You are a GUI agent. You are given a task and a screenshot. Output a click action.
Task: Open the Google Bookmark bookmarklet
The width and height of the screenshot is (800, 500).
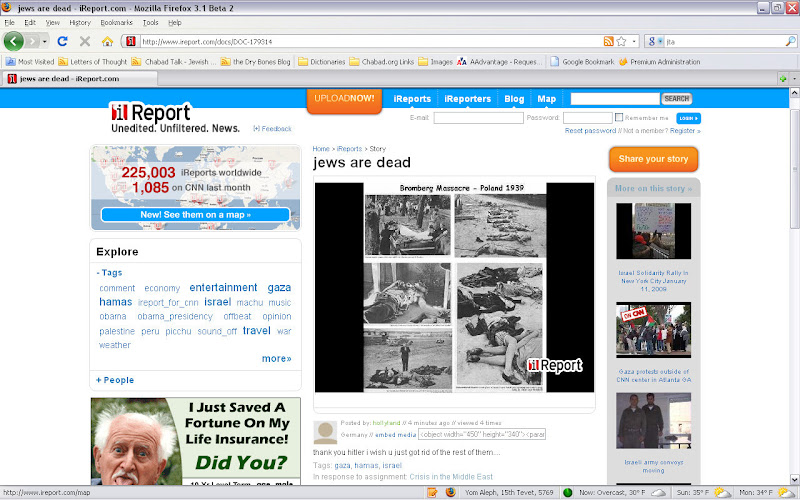point(582,62)
